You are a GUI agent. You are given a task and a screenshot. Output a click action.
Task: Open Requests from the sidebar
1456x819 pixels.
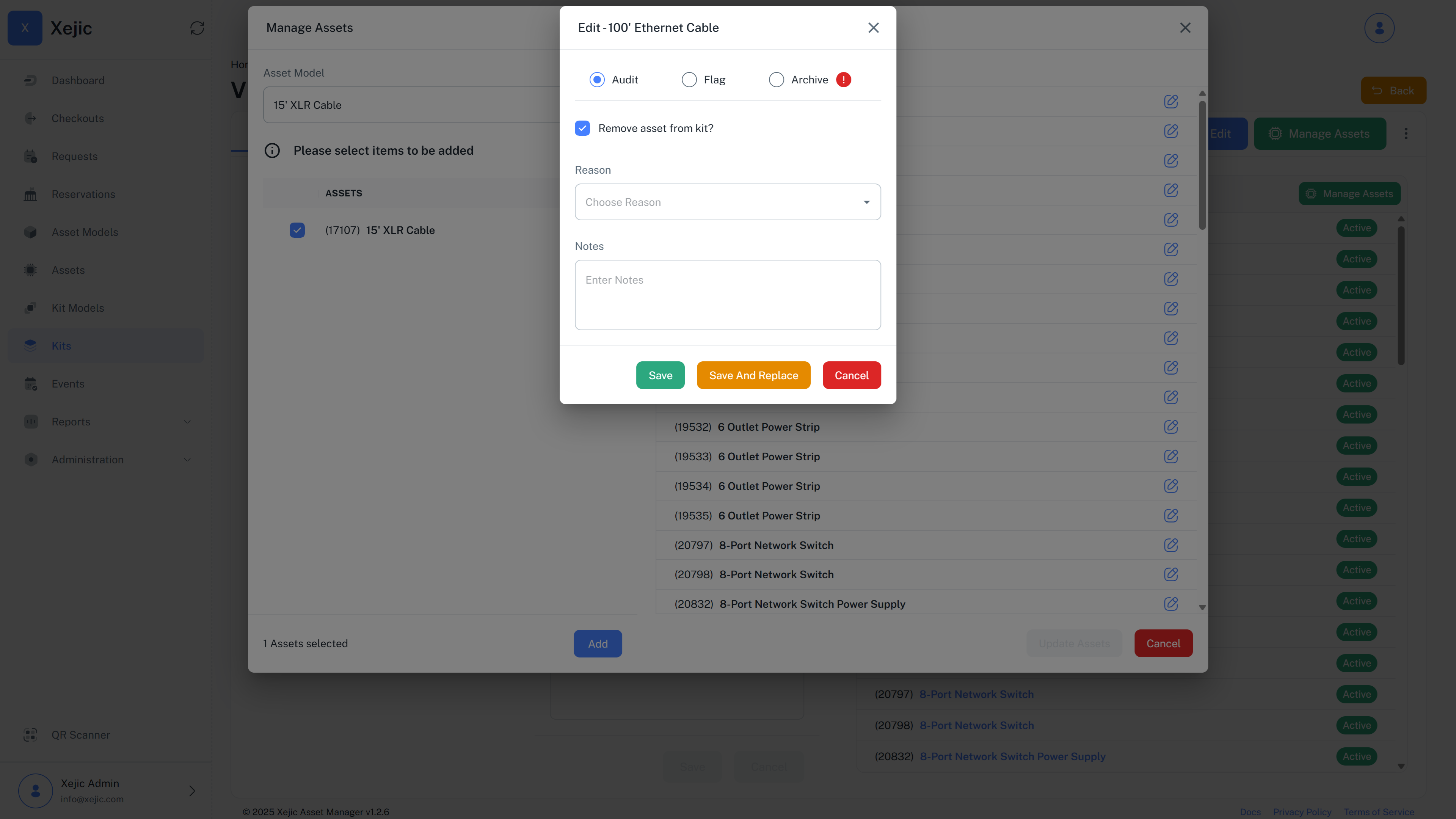point(106,156)
